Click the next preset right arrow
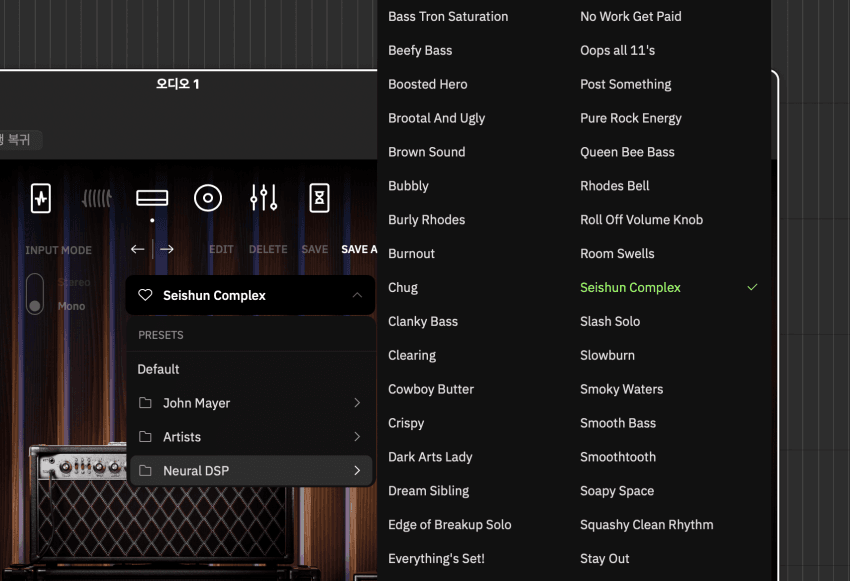Image resolution: width=850 pixels, height=581 pixels. (x=167, y=249)
